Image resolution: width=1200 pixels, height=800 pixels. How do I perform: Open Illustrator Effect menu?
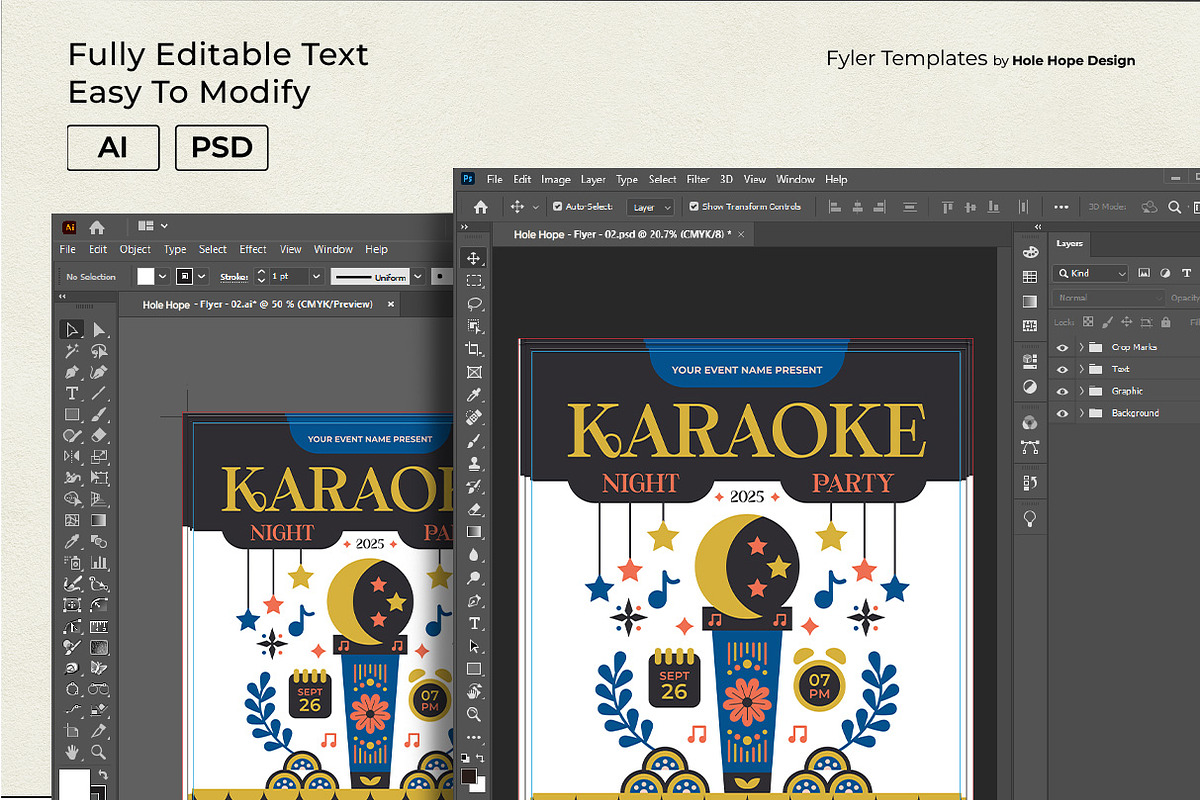click(253, 250)
